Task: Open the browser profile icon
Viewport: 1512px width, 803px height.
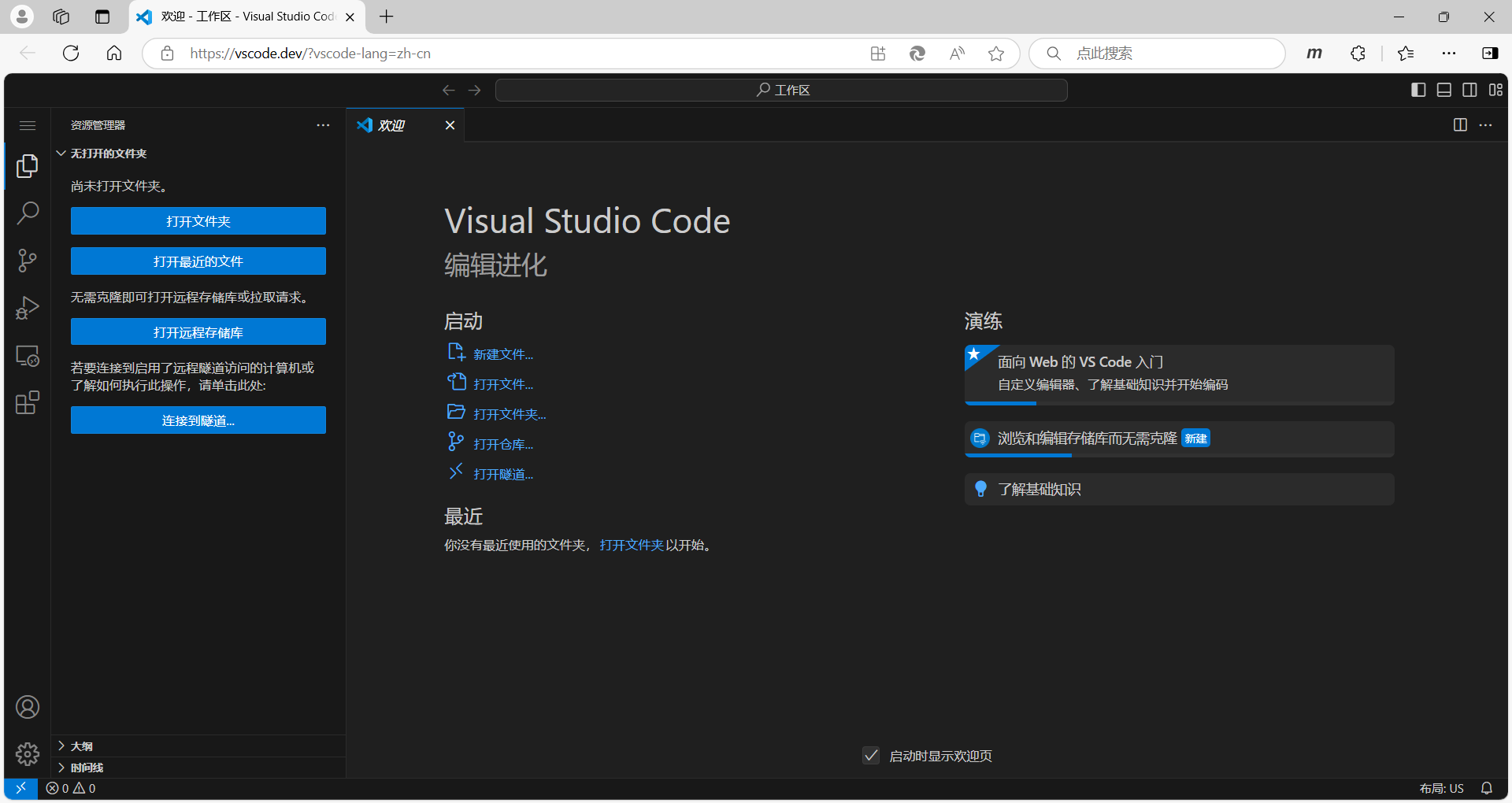Action: (x=22, y=17)
